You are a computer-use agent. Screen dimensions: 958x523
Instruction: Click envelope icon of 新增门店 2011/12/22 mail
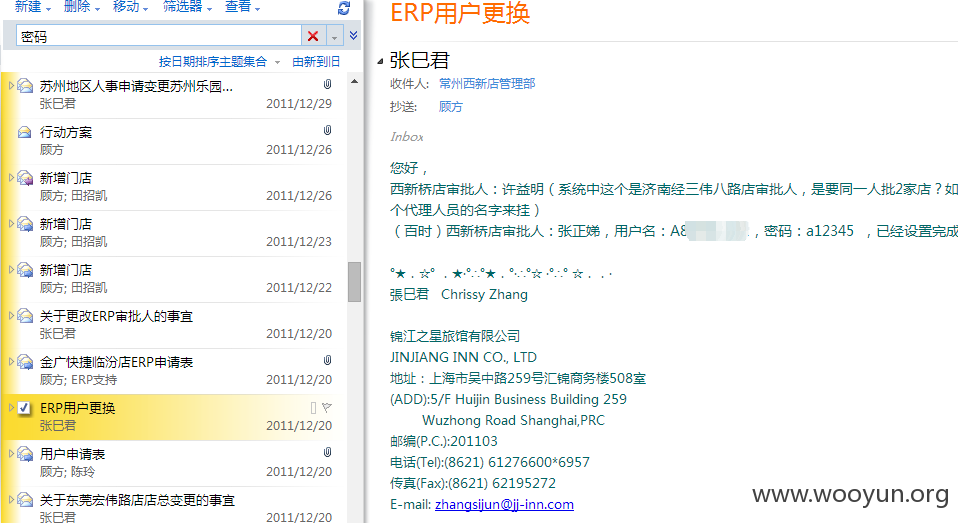(25, 269)
